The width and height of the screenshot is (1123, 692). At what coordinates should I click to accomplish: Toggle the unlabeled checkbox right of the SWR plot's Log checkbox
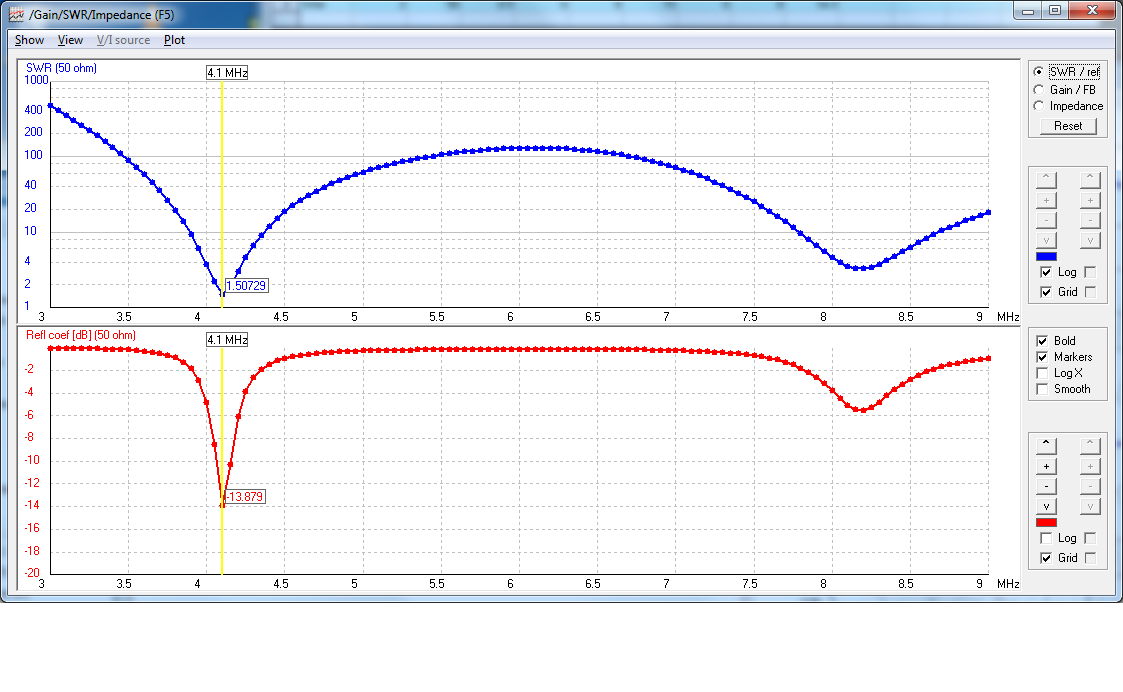click(1090, 272)
